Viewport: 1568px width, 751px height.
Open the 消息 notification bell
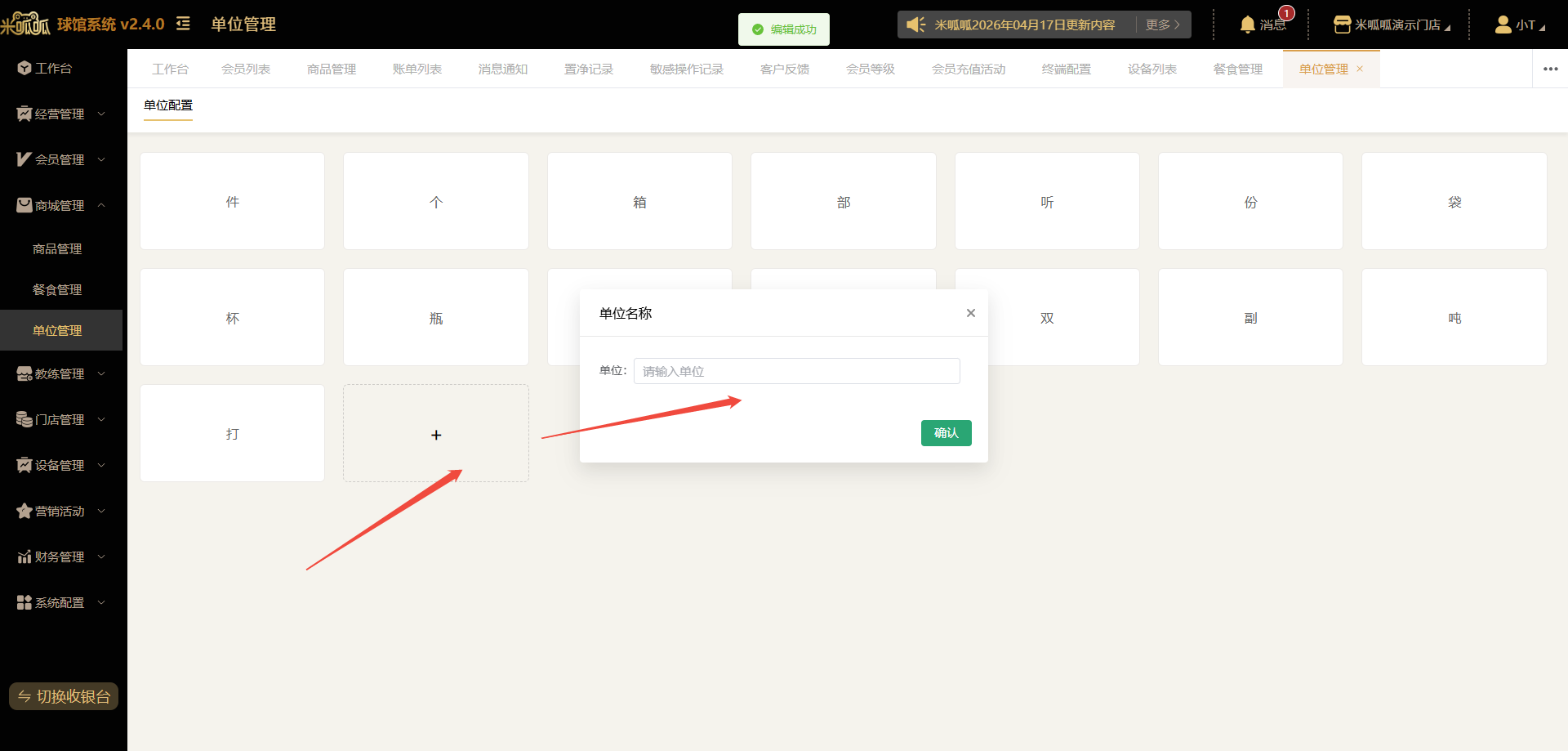1247,25
